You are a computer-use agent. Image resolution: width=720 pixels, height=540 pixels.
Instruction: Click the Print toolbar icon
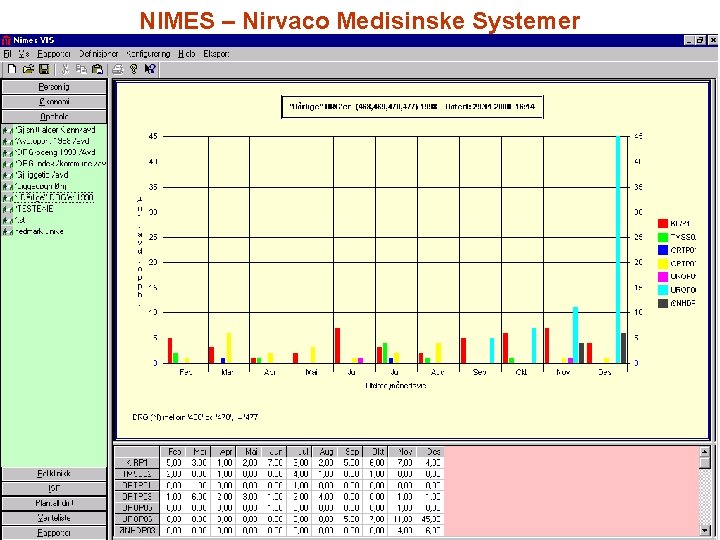click(118, 69)
